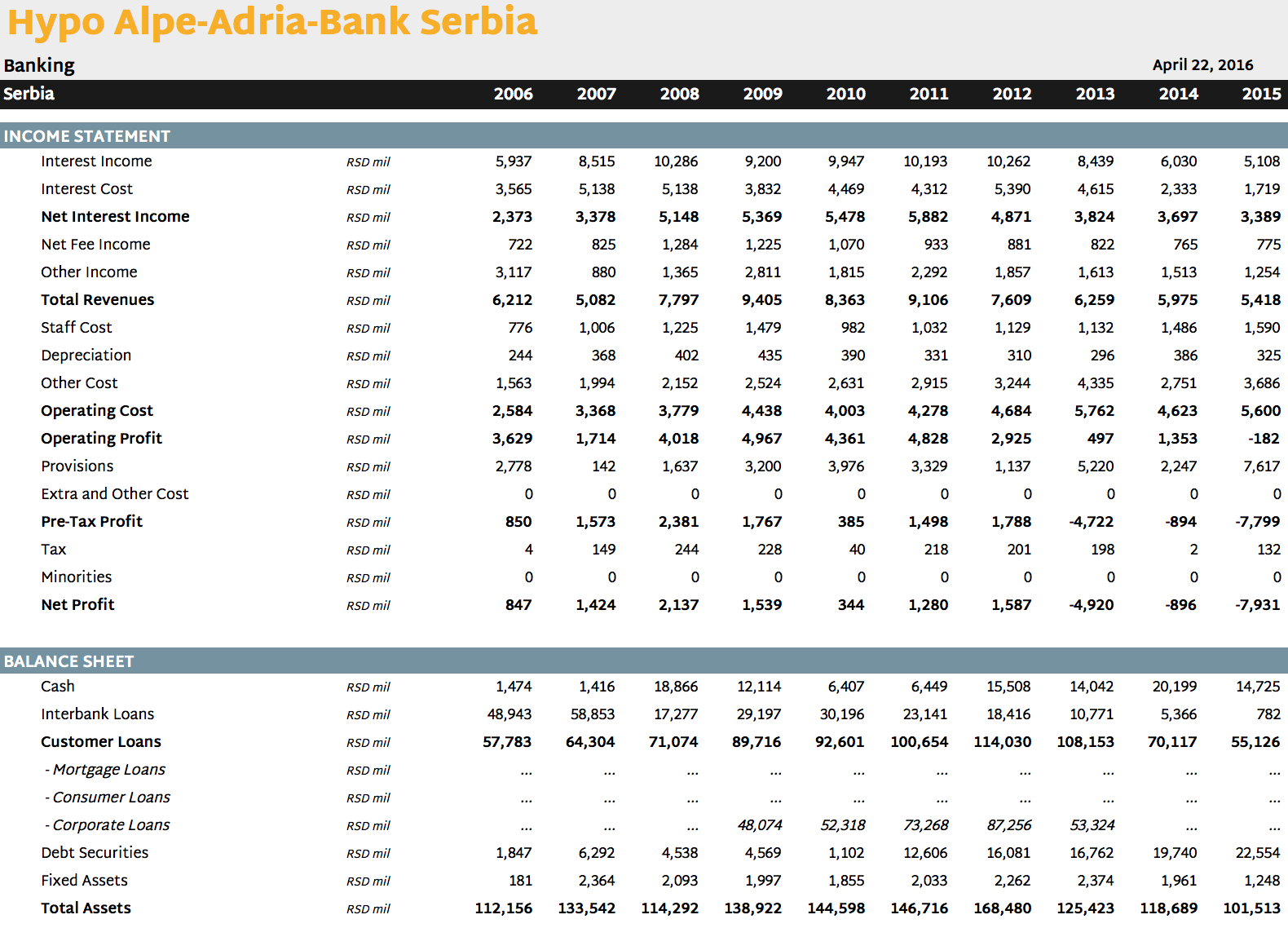Viewport: 1288px width, 928px height.
Task: Click the "Provisions" row label
Action: pos(77,466)
